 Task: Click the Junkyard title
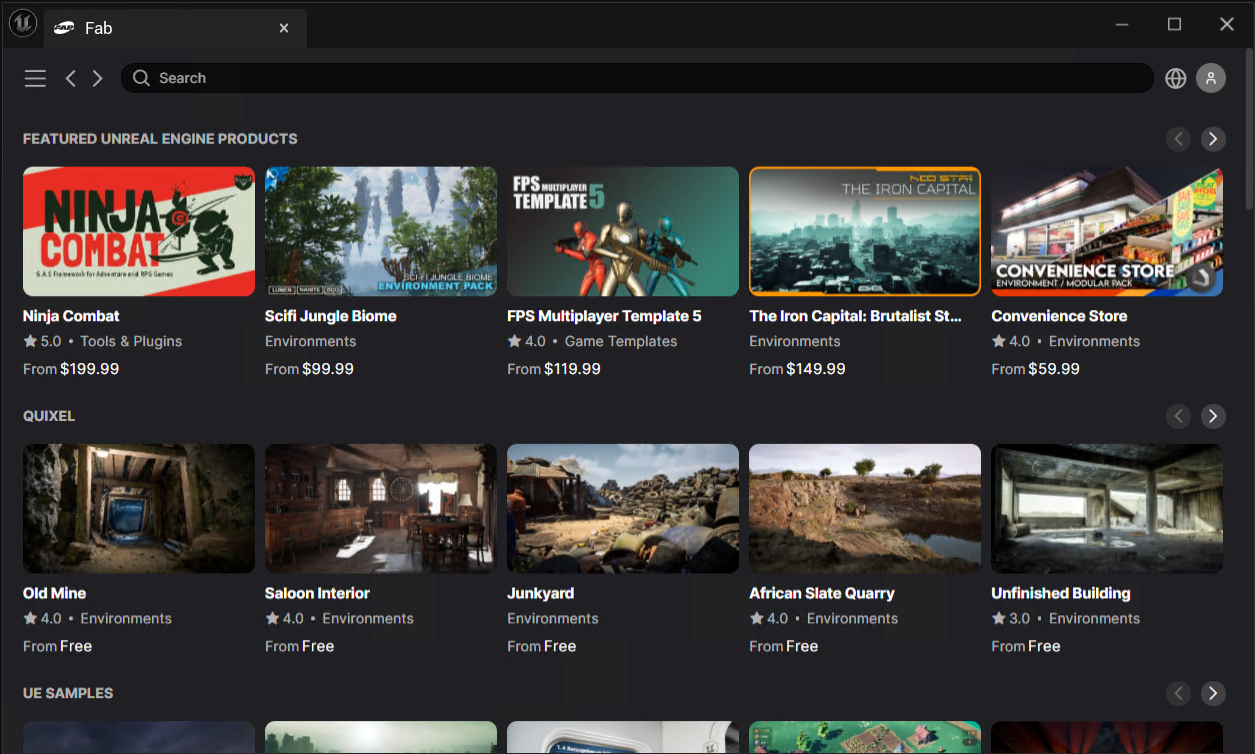point(540,593)
